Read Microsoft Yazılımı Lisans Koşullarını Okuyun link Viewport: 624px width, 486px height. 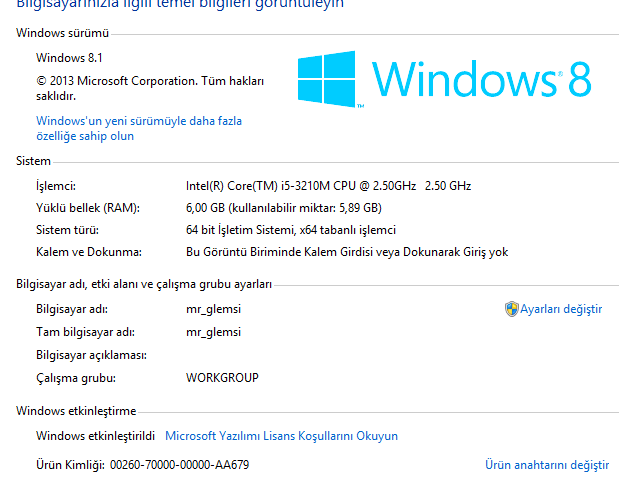(281, 436)
